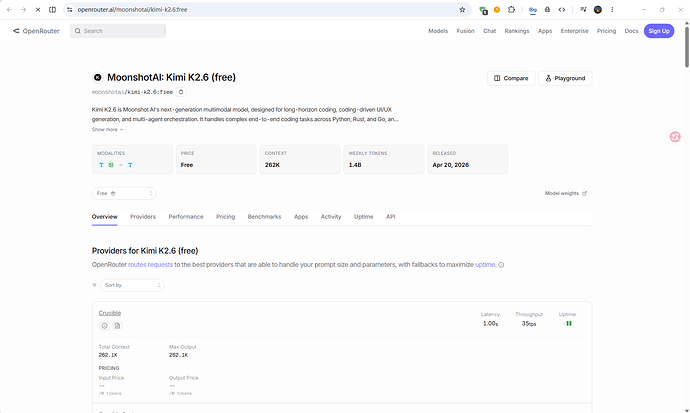Screen dimensions: 690x413
Task: Open the Crucible provider link
Action: pos(110,313)
